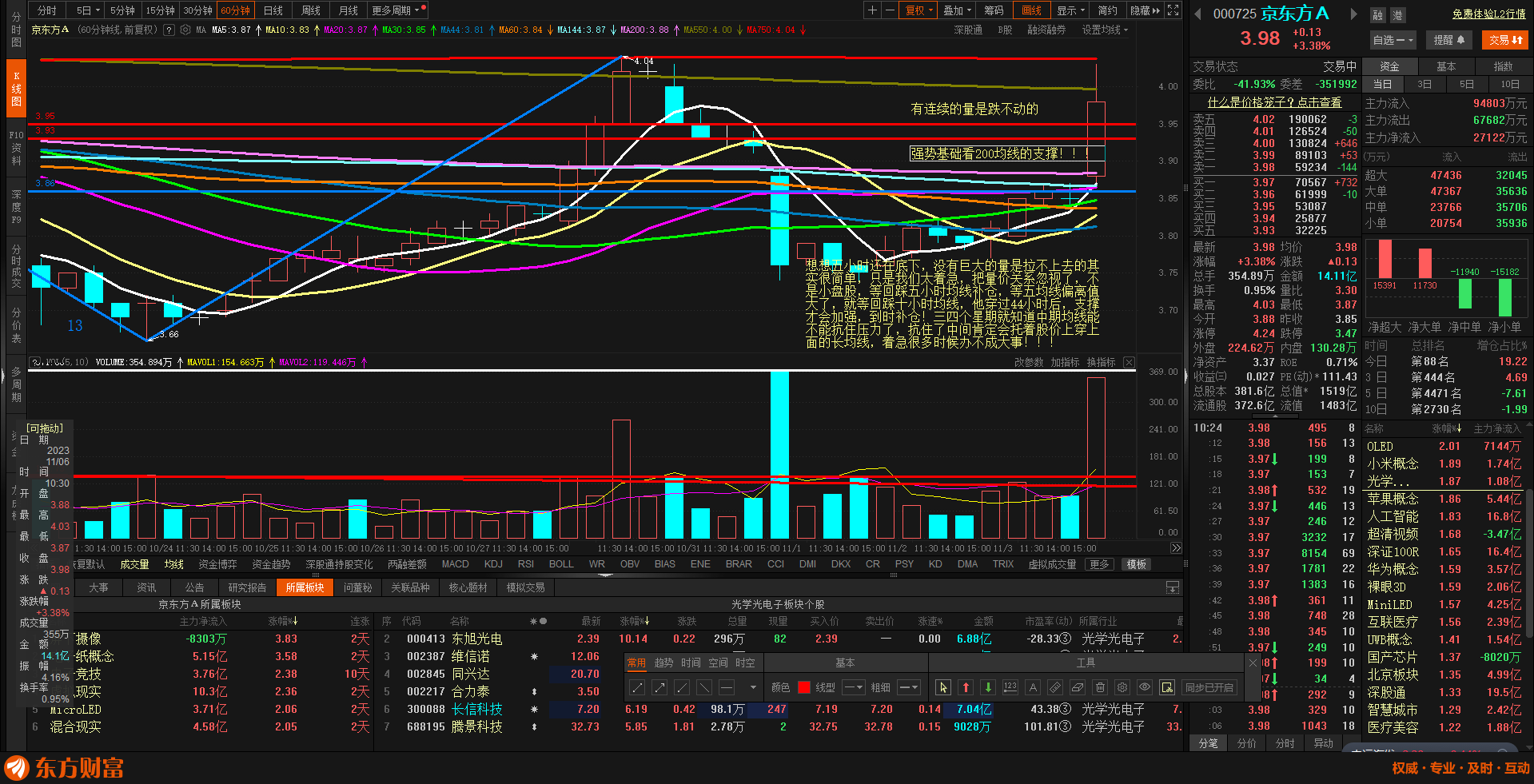Click the 港 Hong Kong connect badge

coord(1397,15)
